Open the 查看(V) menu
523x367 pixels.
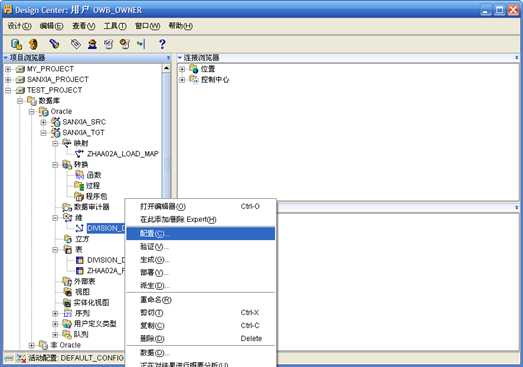coord(84,26)
